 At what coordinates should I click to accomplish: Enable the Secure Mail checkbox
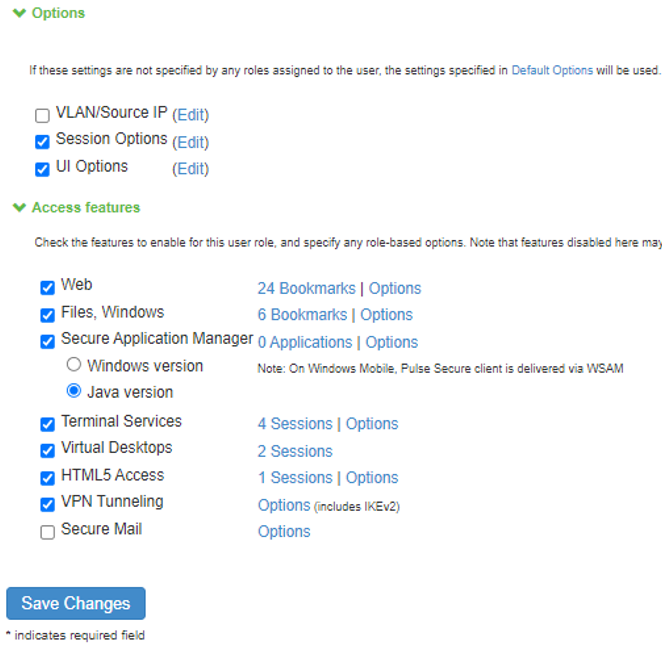tap(48, 532)
